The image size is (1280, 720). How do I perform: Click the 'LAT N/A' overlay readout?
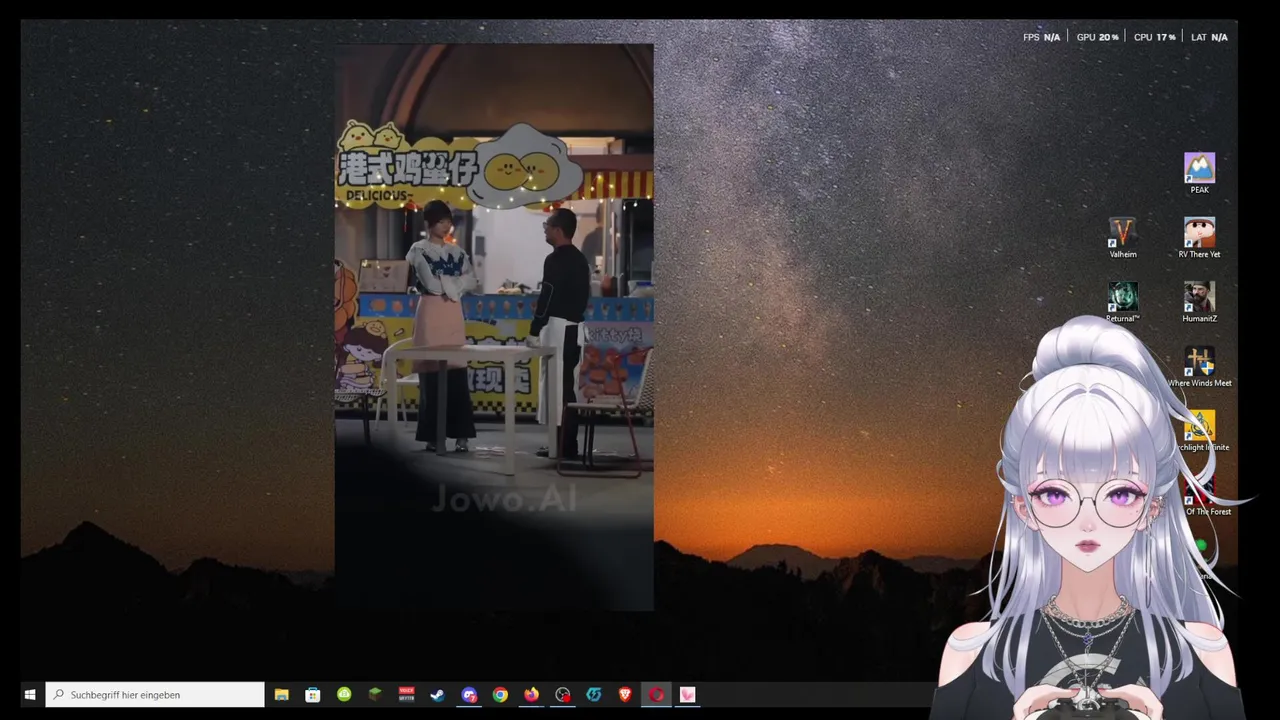tap(1209, 37)
